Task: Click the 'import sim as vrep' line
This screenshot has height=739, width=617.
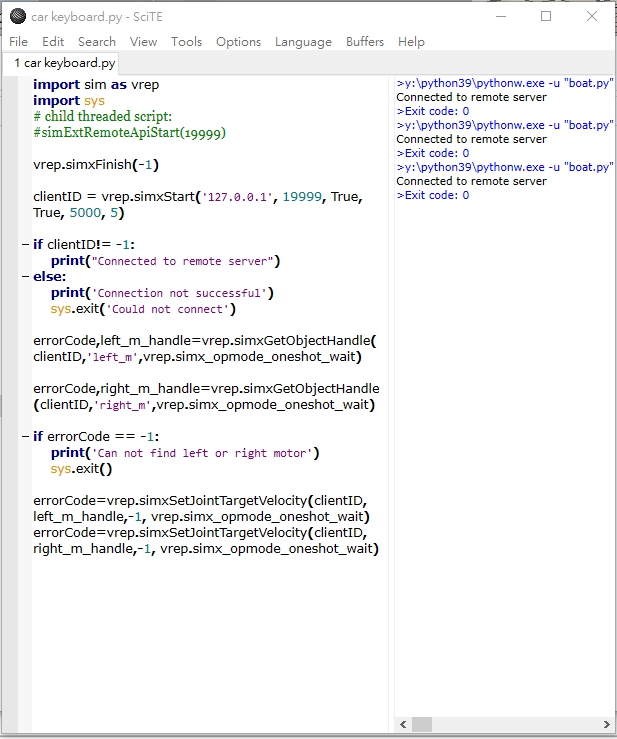Action: [96, 85]
